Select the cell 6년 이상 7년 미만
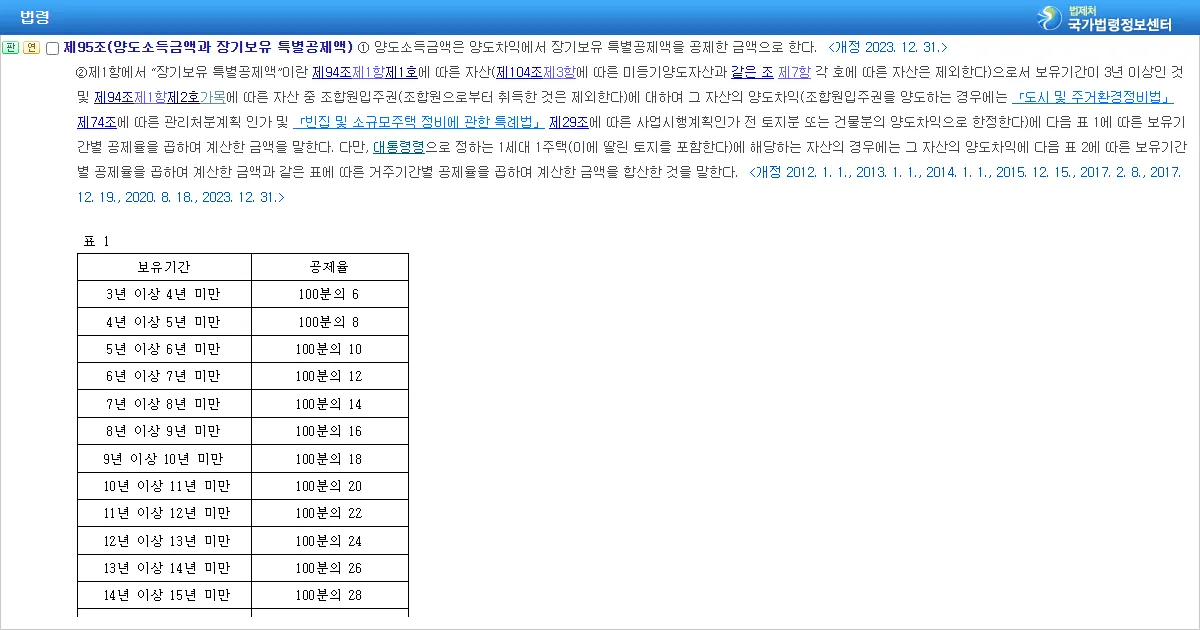 [164, 376]
